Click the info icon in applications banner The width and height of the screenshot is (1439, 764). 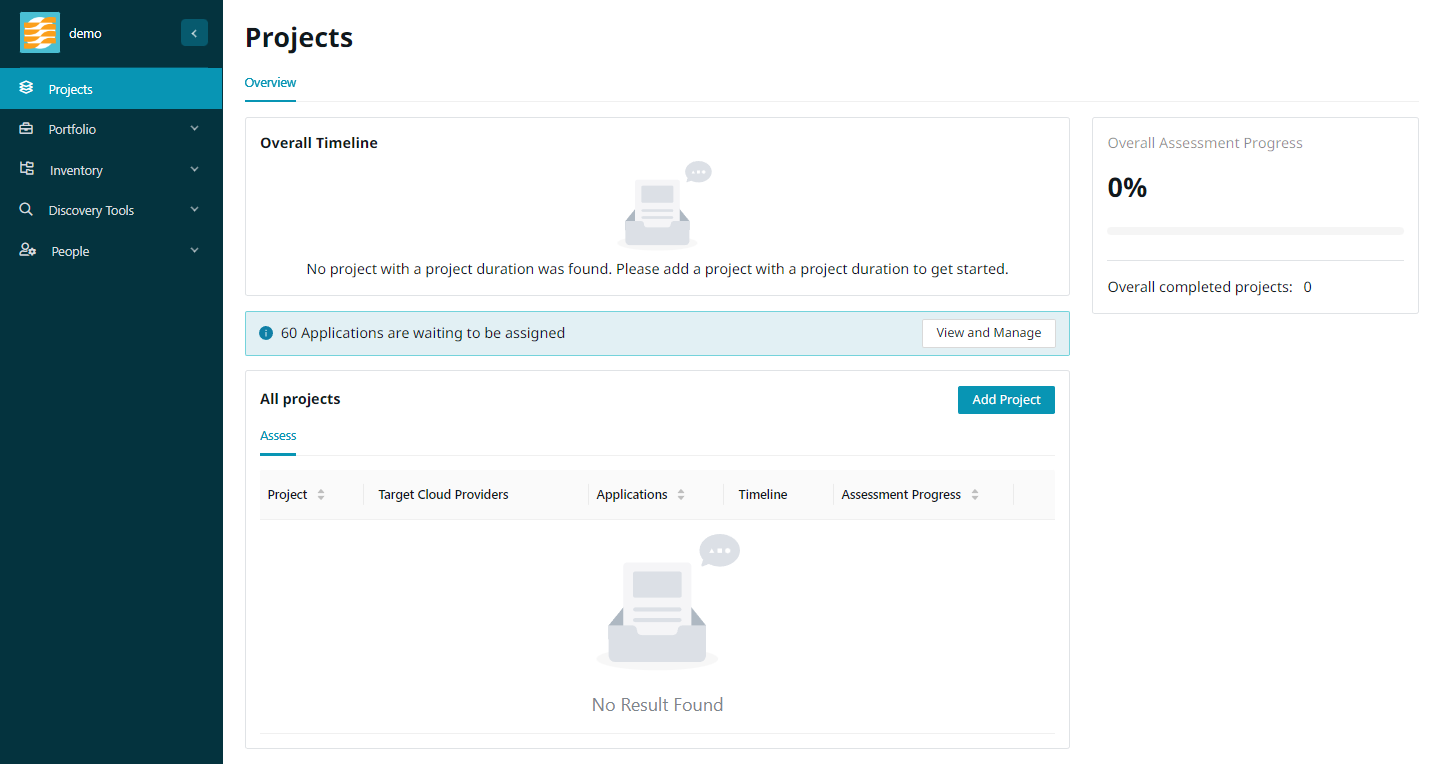click(x=266, y=333)
